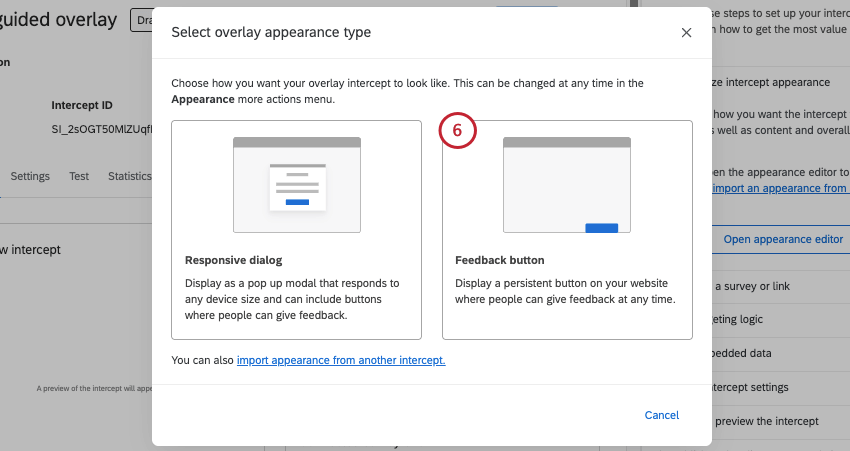The width and height of the screenshot is (850, 451).
Task: Close the overlay appearance type dialog
Action: (686, 33)
